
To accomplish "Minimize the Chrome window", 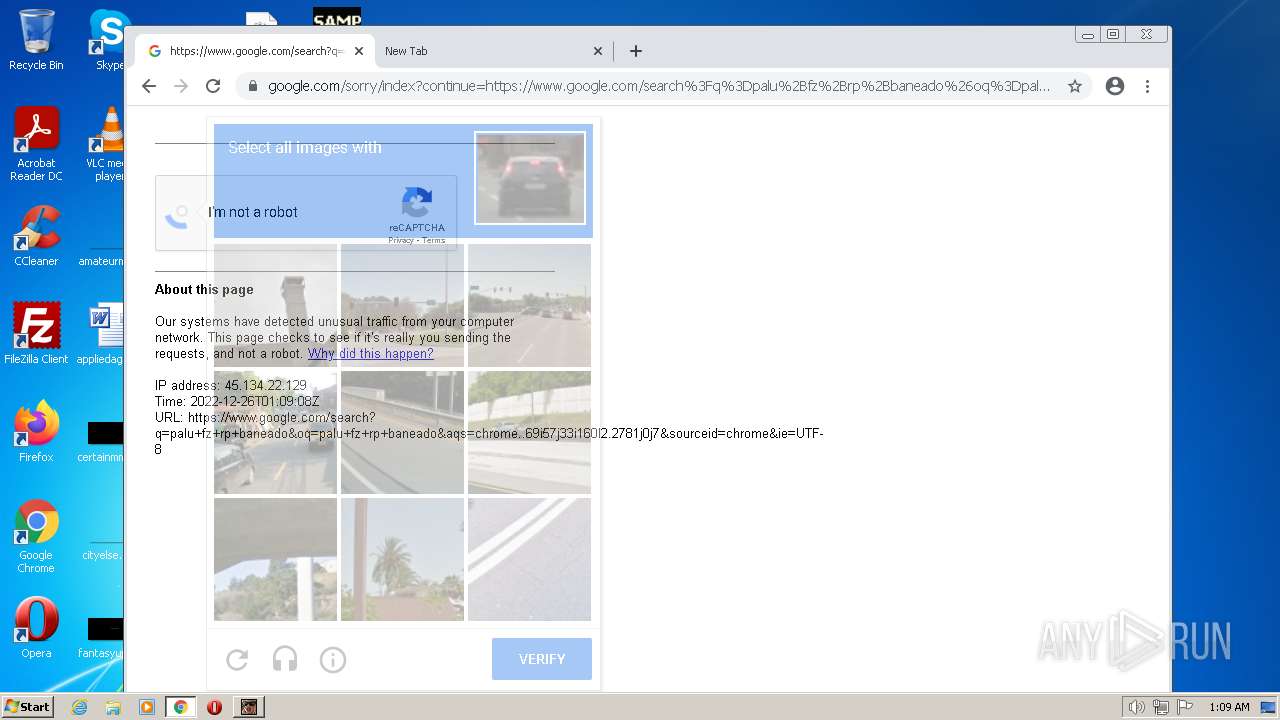I will 1088,34.
